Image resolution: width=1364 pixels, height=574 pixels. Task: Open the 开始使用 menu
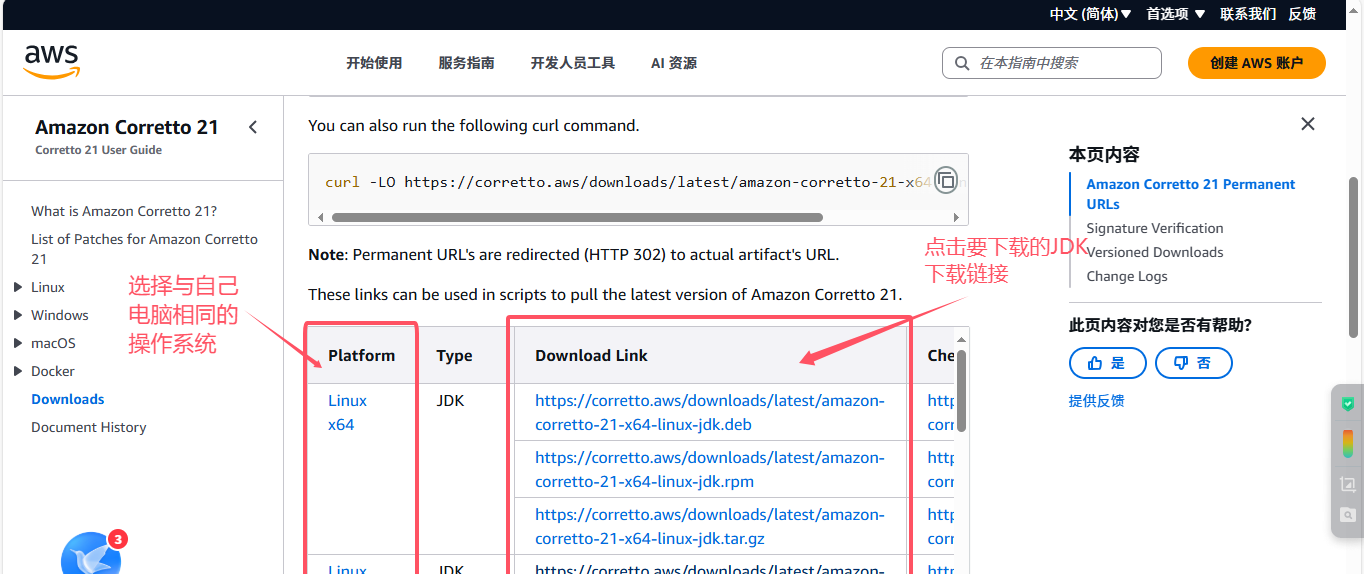374,63
